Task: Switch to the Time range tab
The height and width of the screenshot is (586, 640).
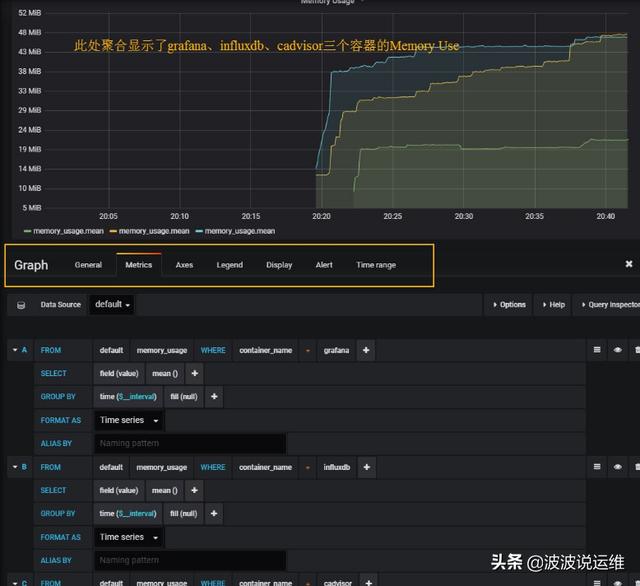Action: 376,265
